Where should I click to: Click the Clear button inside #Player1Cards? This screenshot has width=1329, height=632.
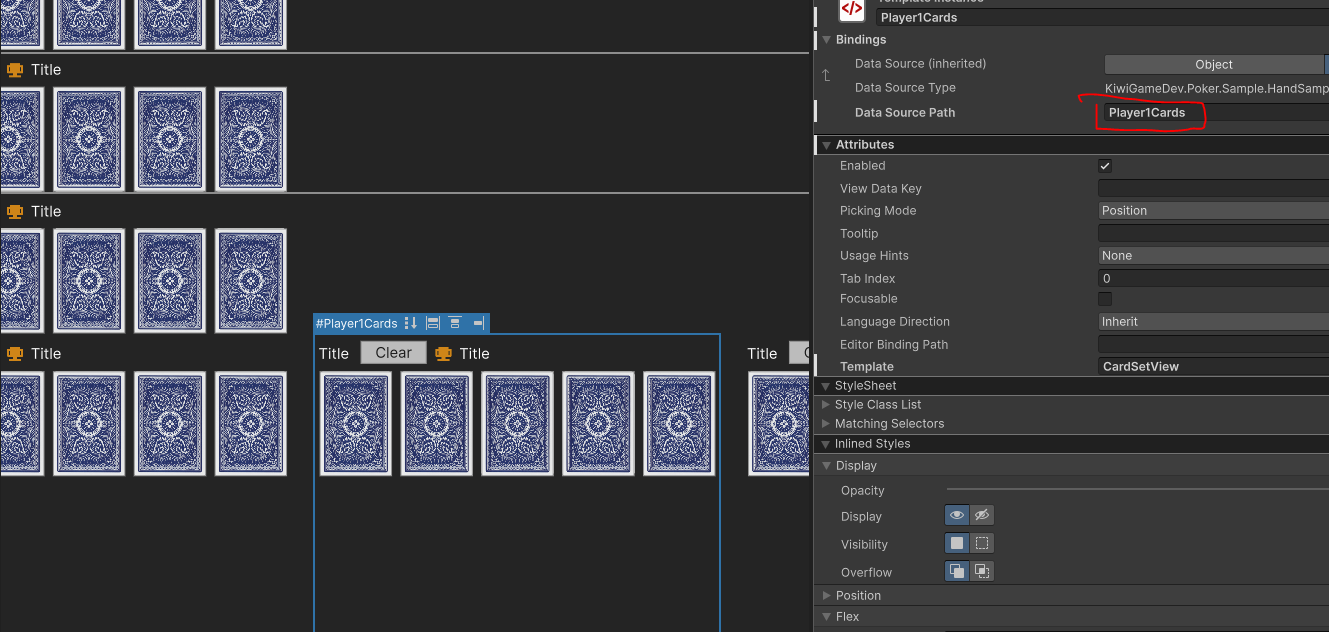tap(393, 352)
